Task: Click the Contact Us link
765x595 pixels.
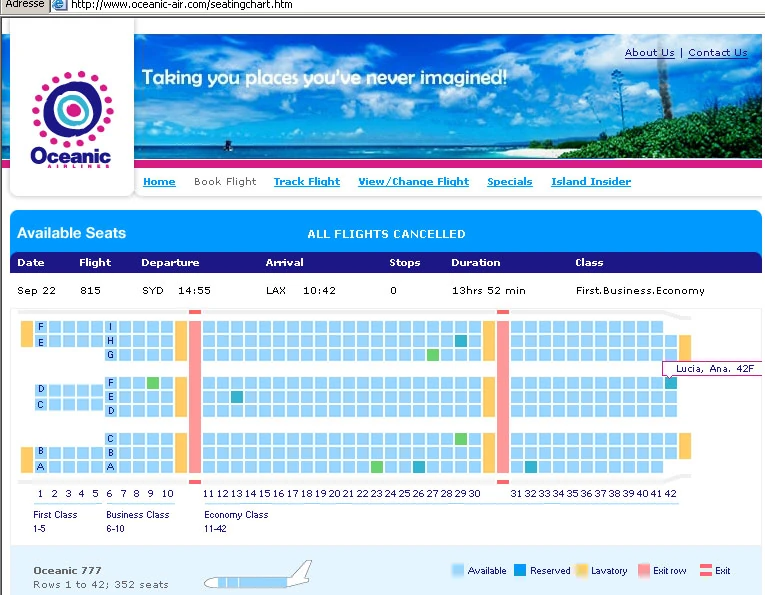Action: pos(718,53)
